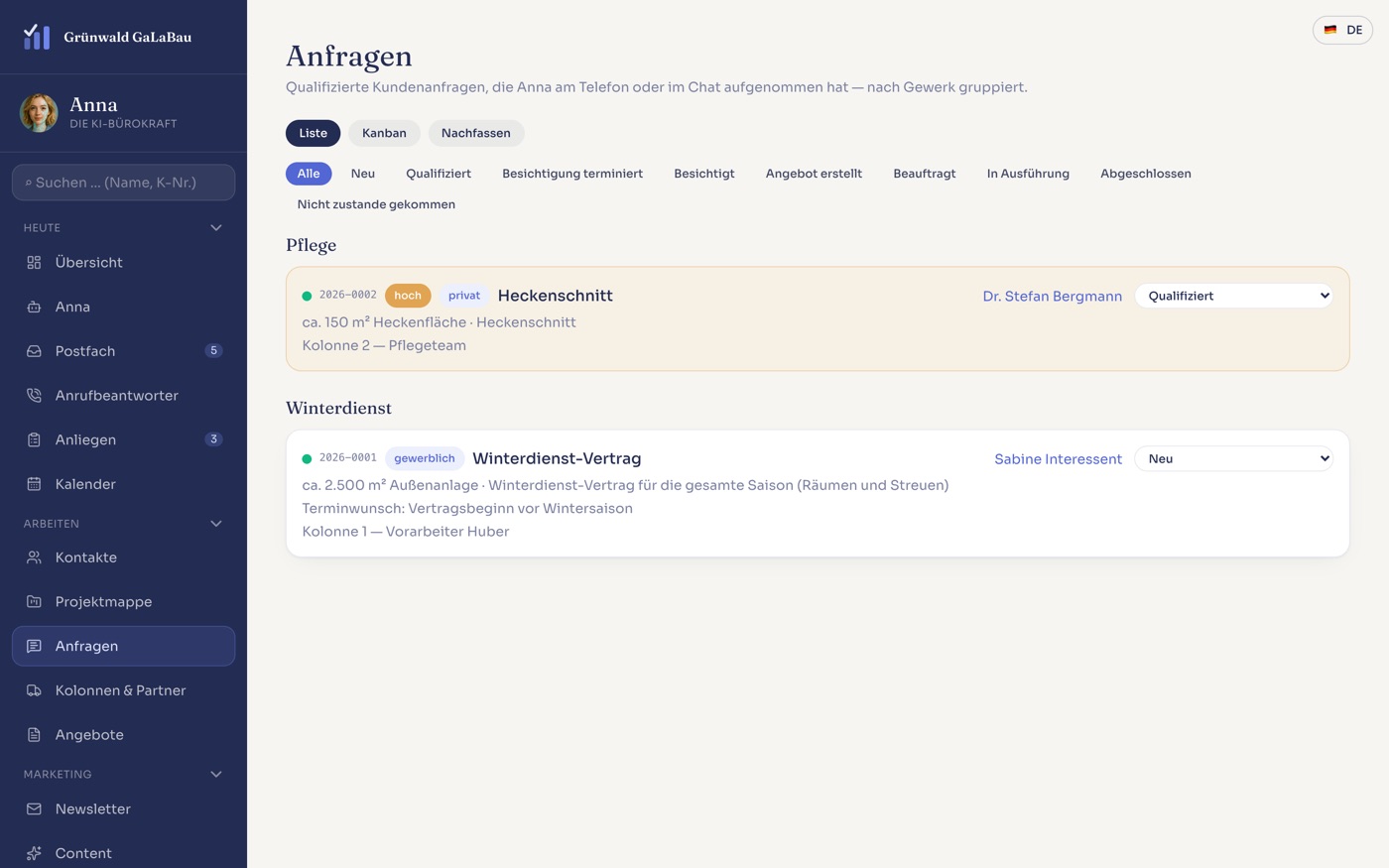Click Anna's avatar photo

tap(39, 113)
